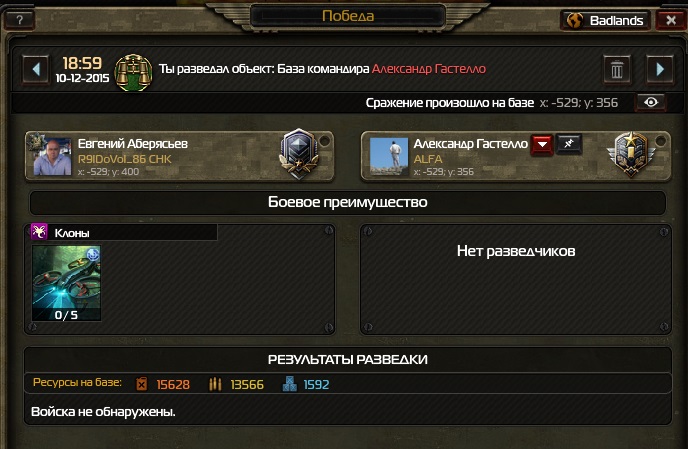Viewport: 688px width, 449px height.
Task: Click Евгений Аберясьев rank badge emblem
Action: tap(298, 154)
